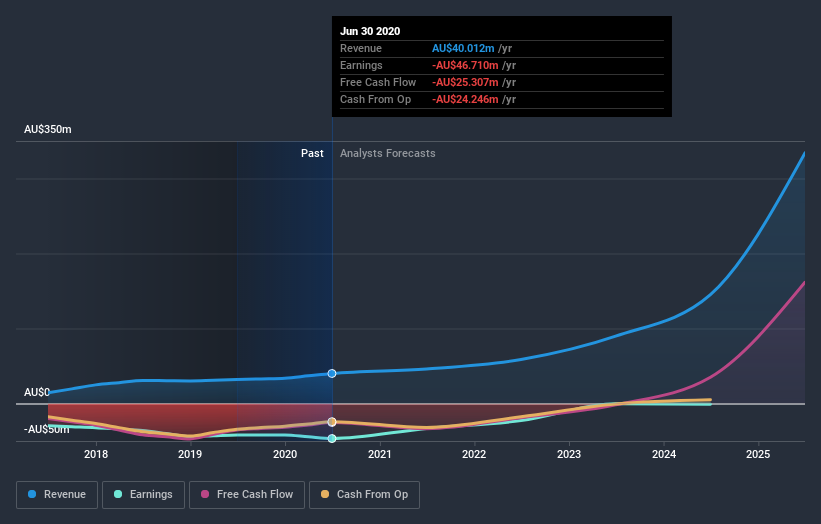Viewport: 821px width, 524px height.
Task: Click the pink Free Cash Flow legend dot
Action: (205, 494)
